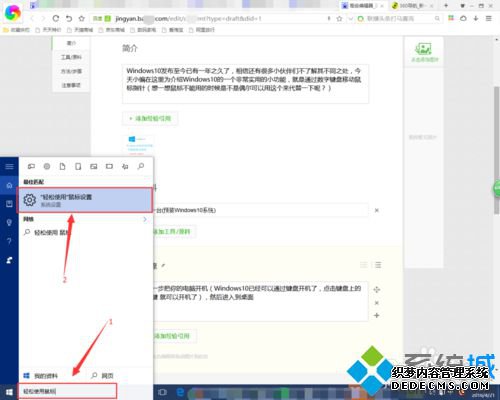Filter search by documents icon
The height and width of the screenshot is (400, 500).
point(62,166)
